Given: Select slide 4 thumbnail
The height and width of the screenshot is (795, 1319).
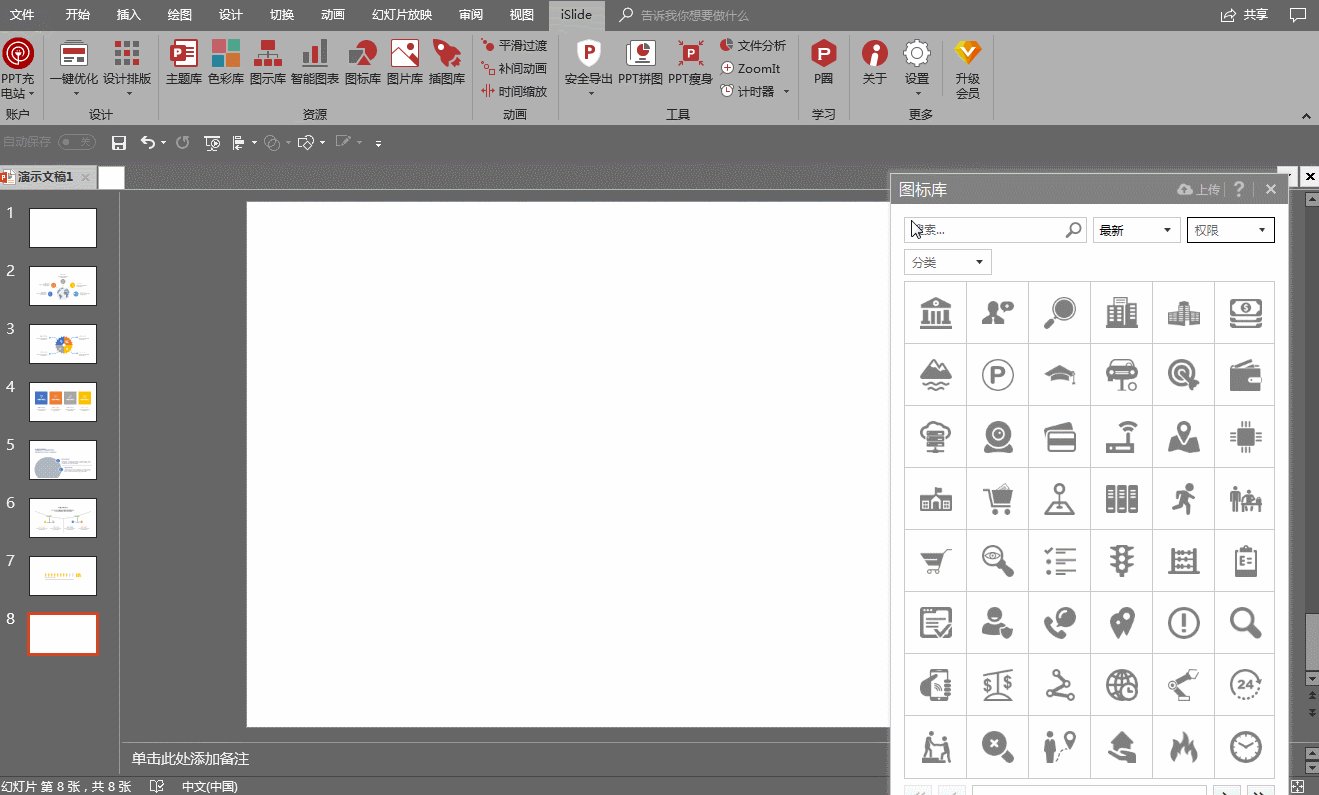Looking at the screenshot, I should pyautogui.click(x=63, y=402).
